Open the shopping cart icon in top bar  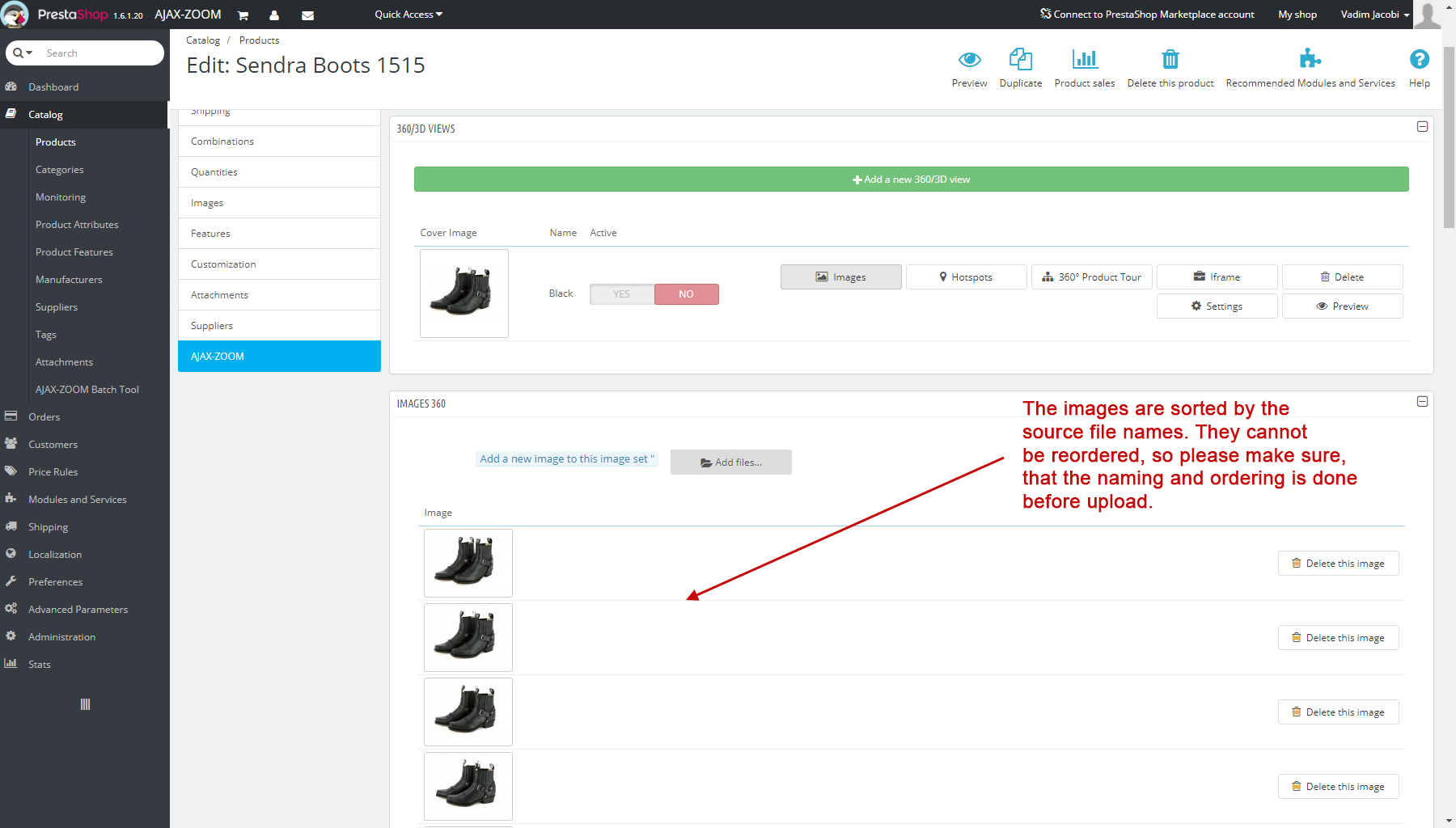tap(243, 15)
